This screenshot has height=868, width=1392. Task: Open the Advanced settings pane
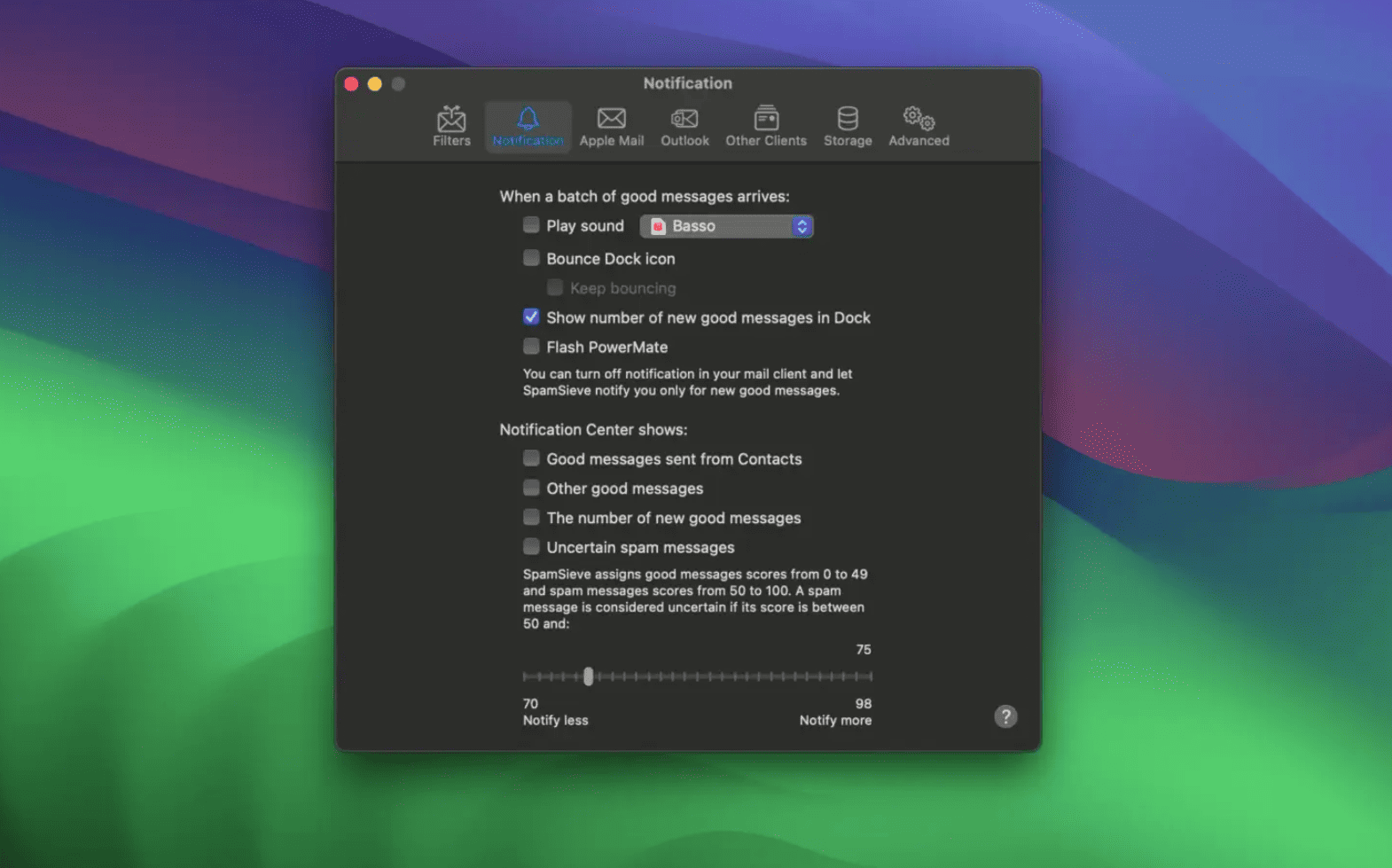click(x=919, y=127)
